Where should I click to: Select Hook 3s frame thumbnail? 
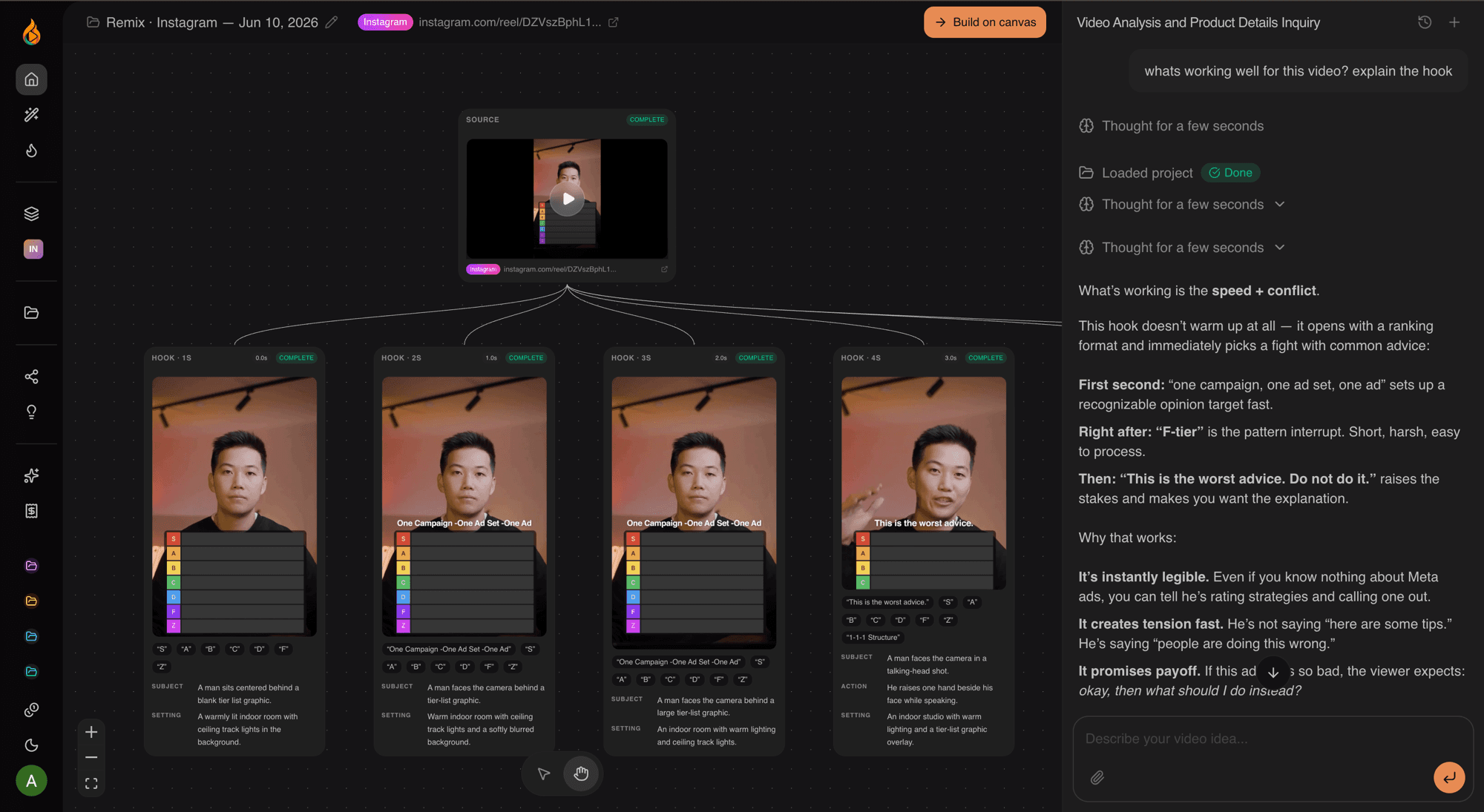[694, 512]
